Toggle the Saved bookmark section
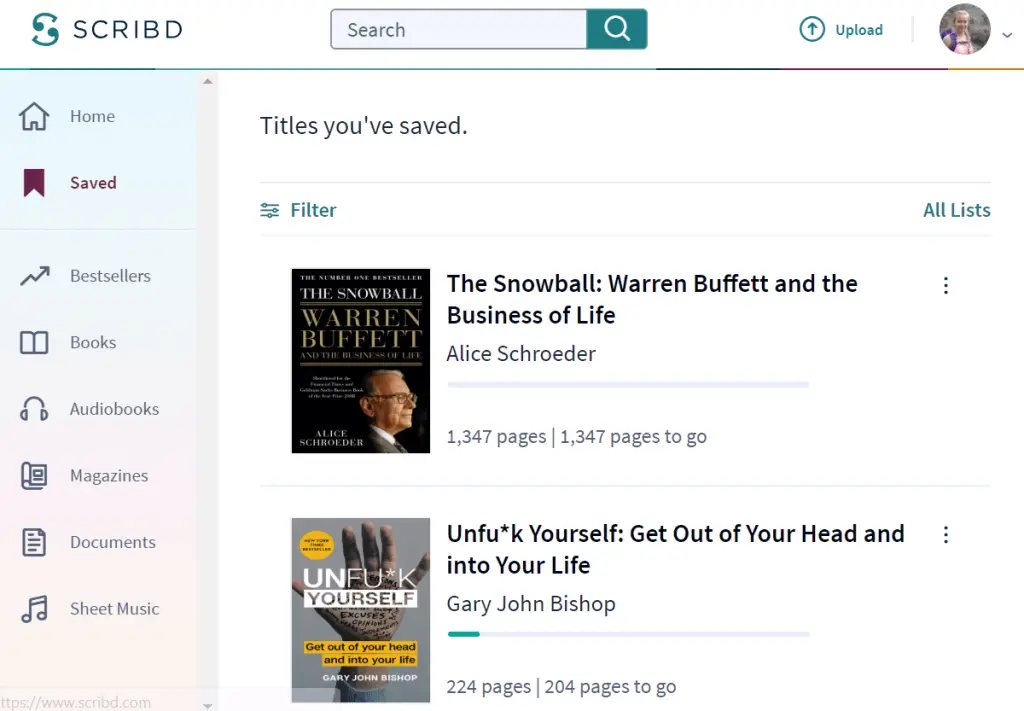The height and width of the screenshot is (711, 1024). click(x=33, y=182)
